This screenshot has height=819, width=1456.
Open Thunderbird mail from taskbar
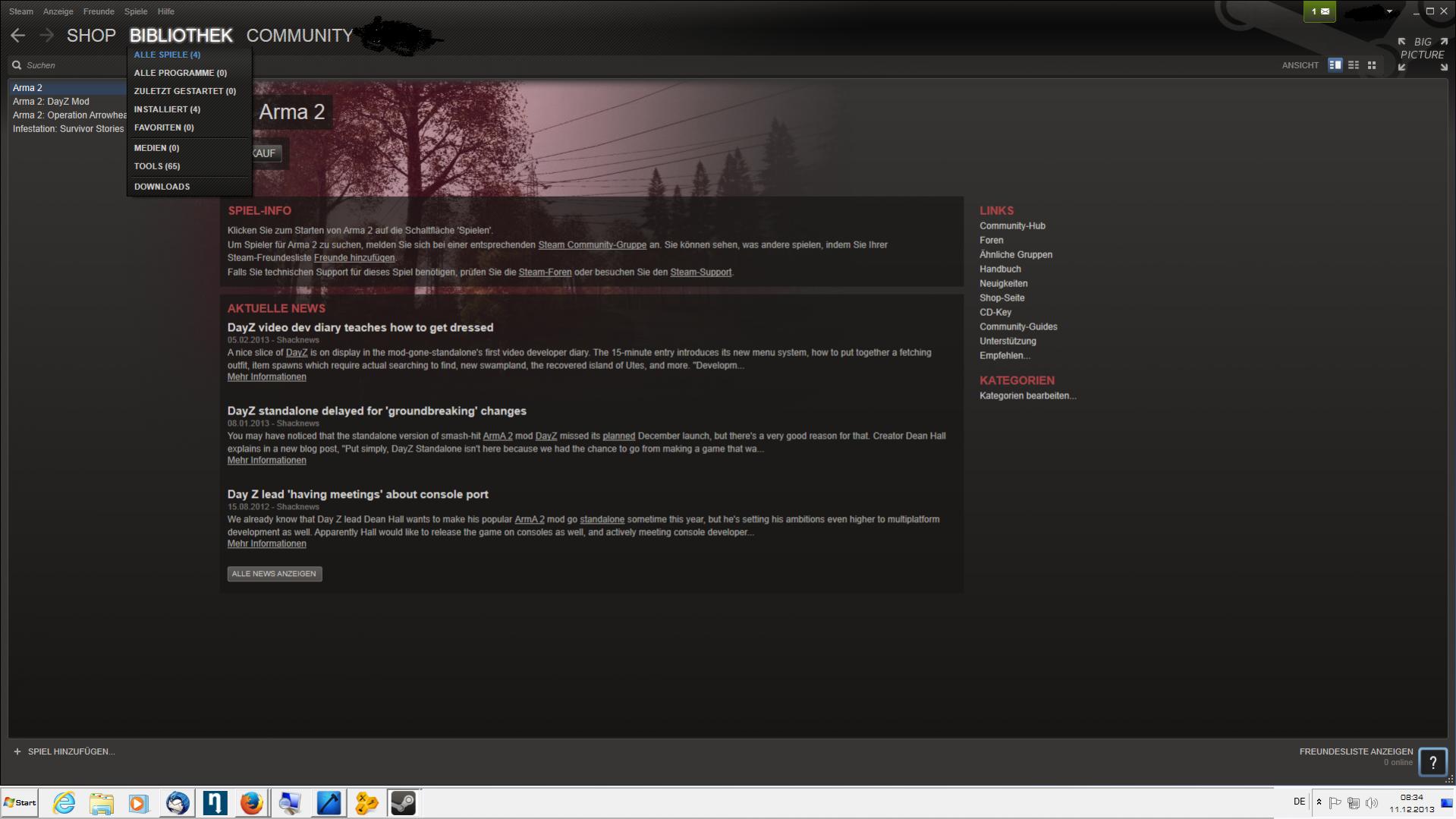[178, 803]
